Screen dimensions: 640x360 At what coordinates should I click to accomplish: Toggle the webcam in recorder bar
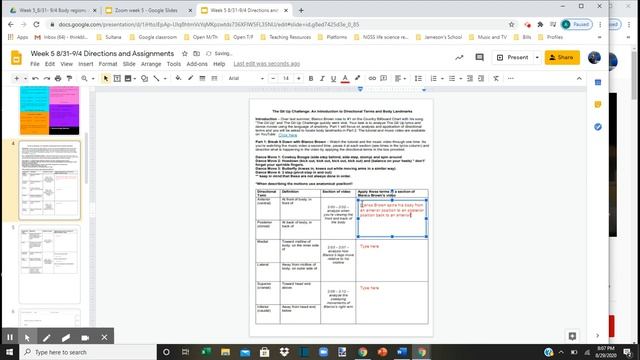click(85, 338)
